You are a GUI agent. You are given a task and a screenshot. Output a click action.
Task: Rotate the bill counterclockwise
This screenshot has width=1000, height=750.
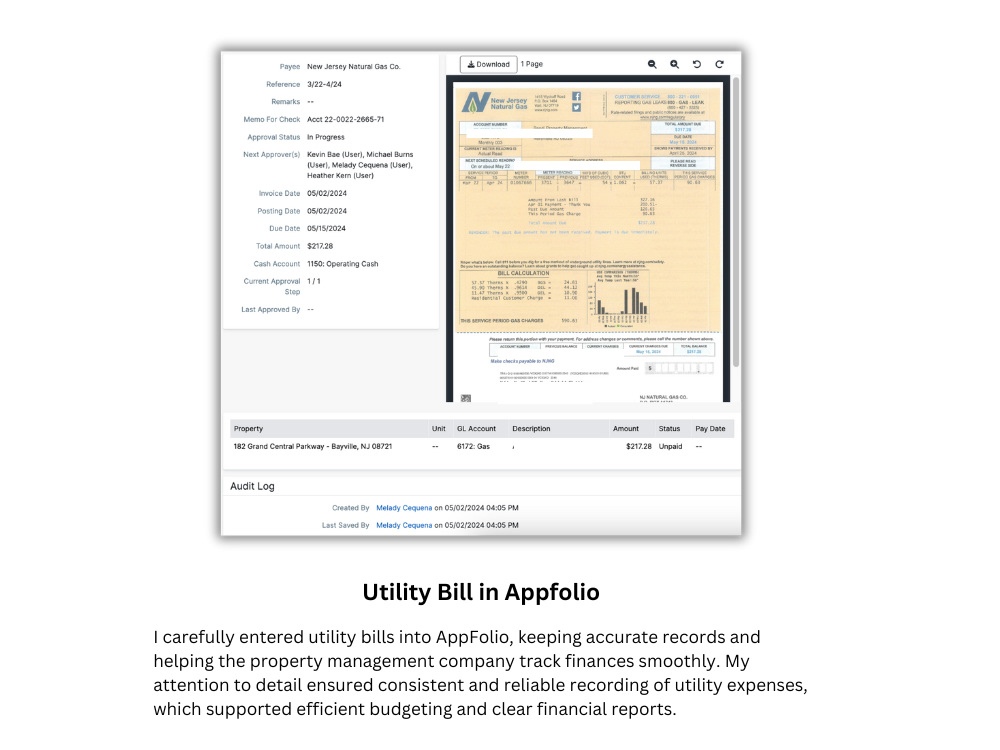pos(697,64)
